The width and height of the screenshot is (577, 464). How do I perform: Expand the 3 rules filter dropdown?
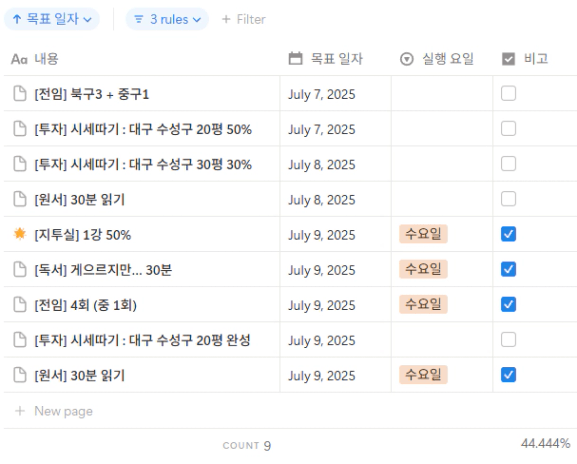(167, 19)
